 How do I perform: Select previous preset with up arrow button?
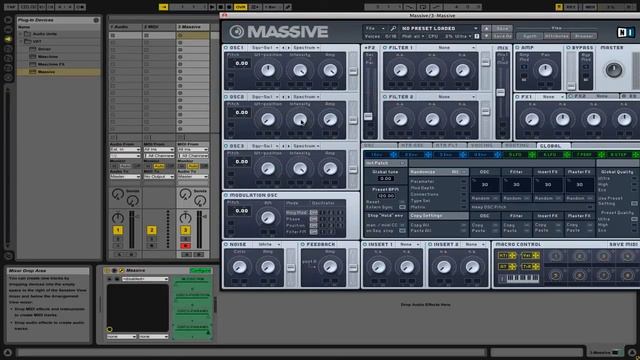(486, 29)
